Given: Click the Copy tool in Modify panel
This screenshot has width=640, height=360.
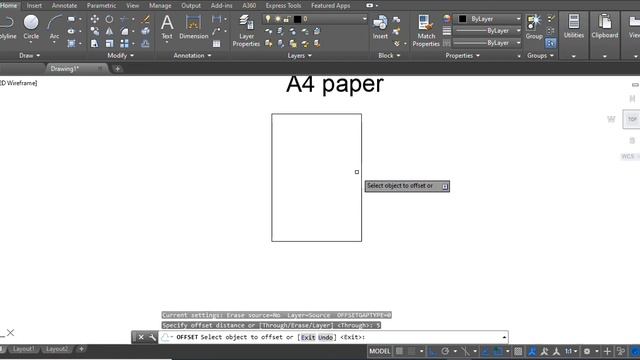Looking at the screenshot, I should click(x=94, y=31).
